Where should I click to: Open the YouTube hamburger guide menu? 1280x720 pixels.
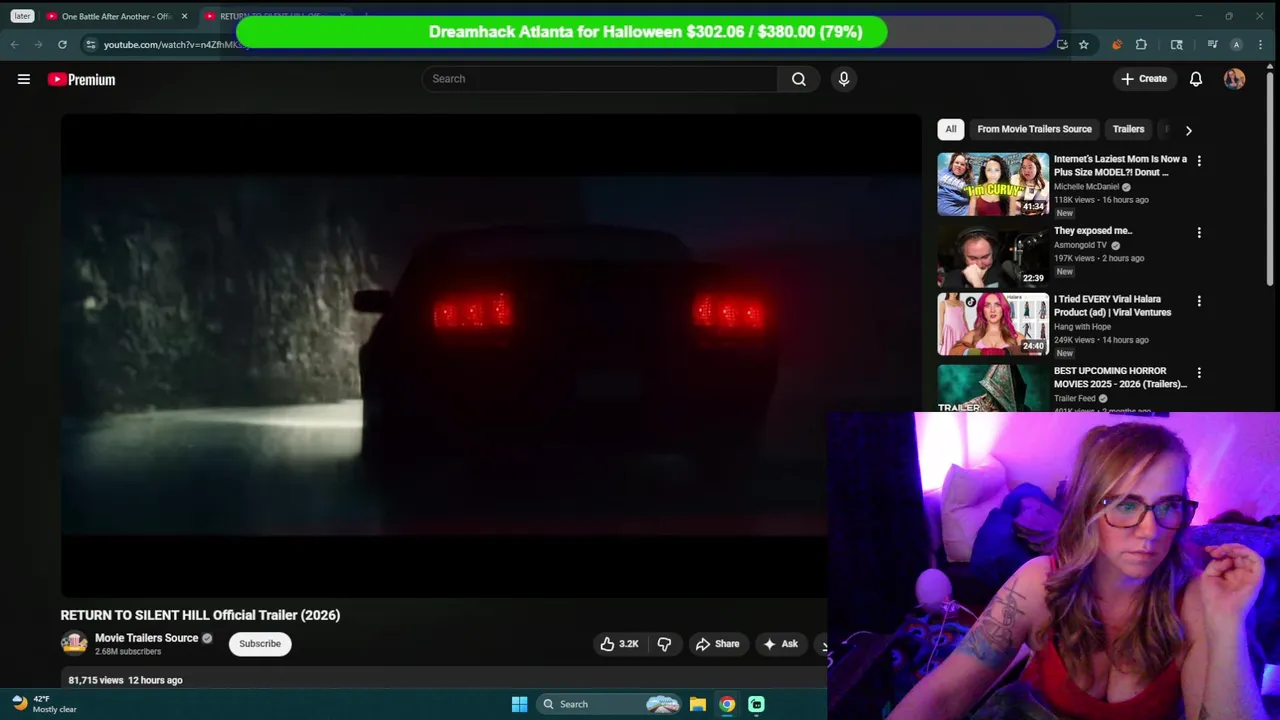[24, 79]
